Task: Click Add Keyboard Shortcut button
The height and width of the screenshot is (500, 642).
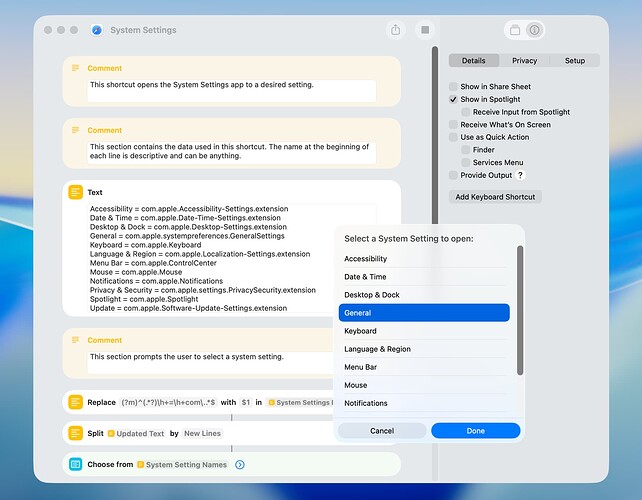Action: click(495, 197)
